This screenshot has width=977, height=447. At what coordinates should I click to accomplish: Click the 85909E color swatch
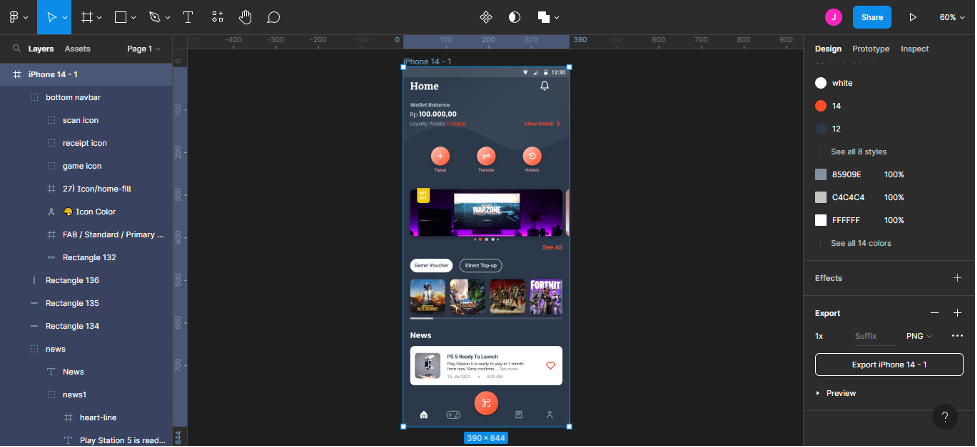point(821,175)
